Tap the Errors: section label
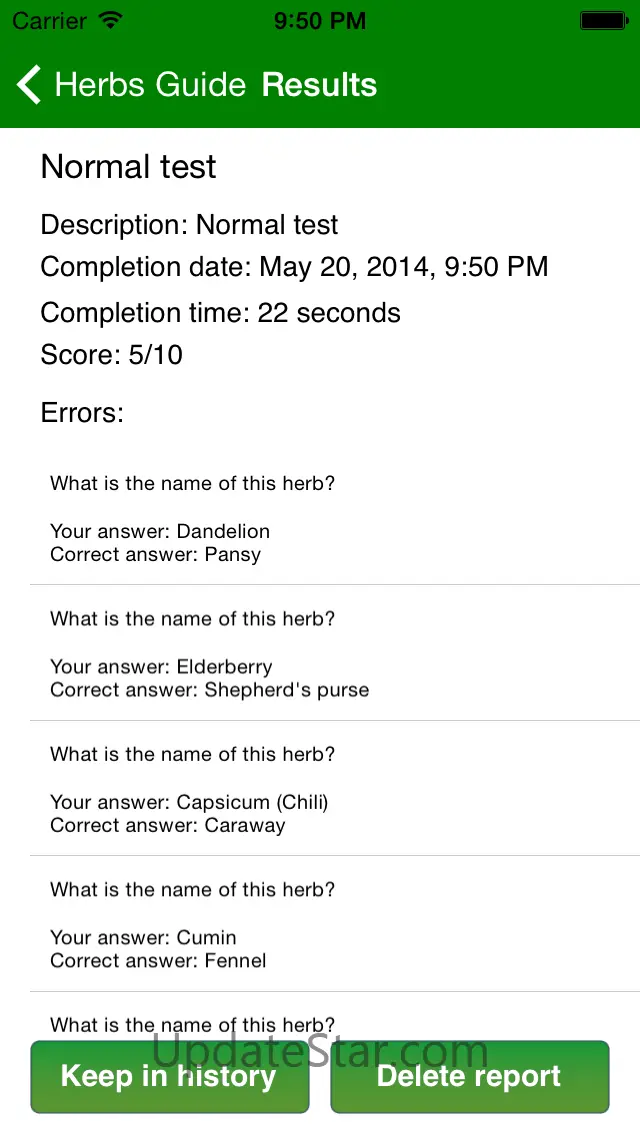This screenshot has height=1136, width=640. (x=82, y=412)
